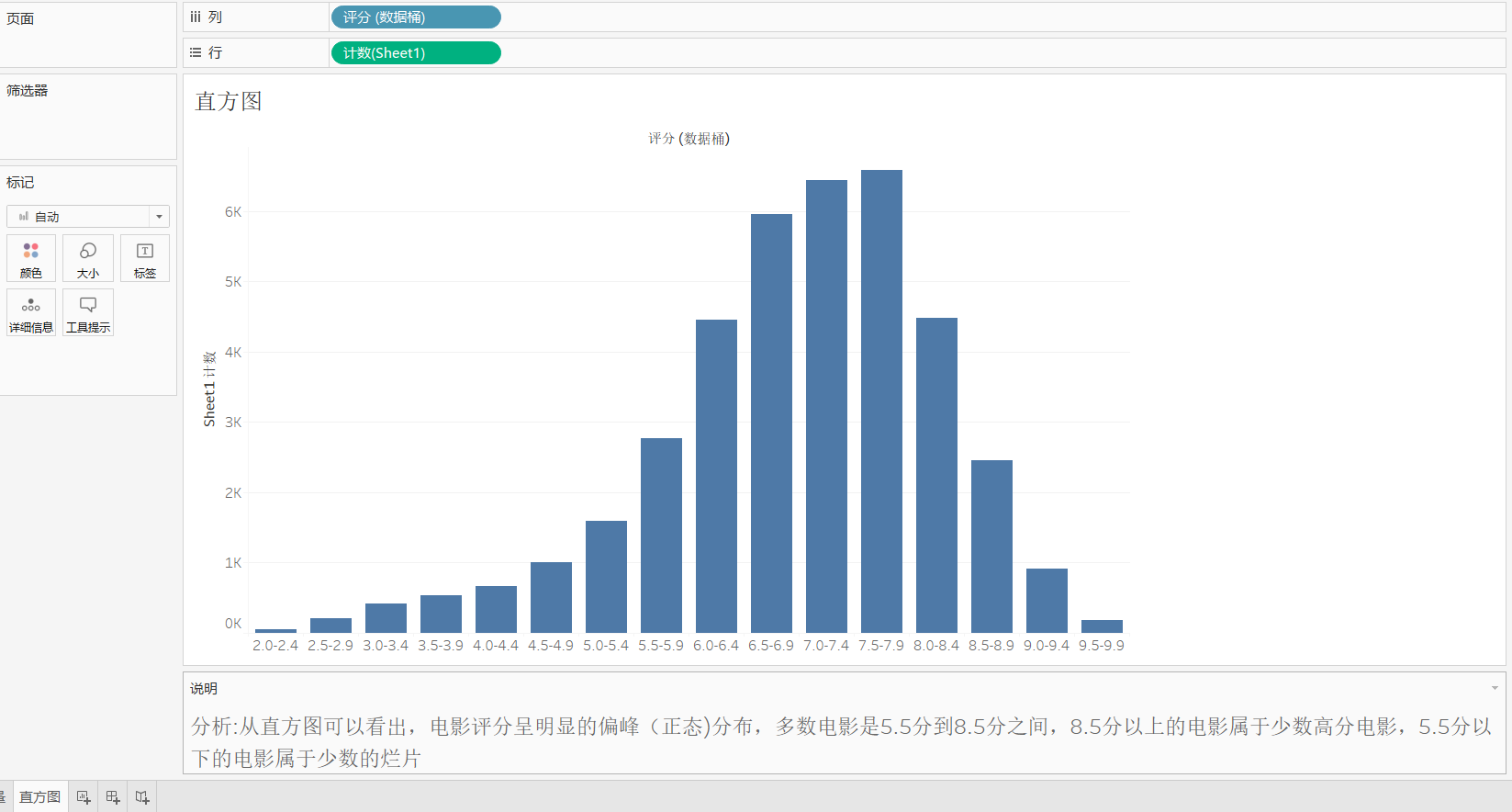Click the 标记 marks card header
Viewport: 1512px width, 812px height.
pos(20,182)
